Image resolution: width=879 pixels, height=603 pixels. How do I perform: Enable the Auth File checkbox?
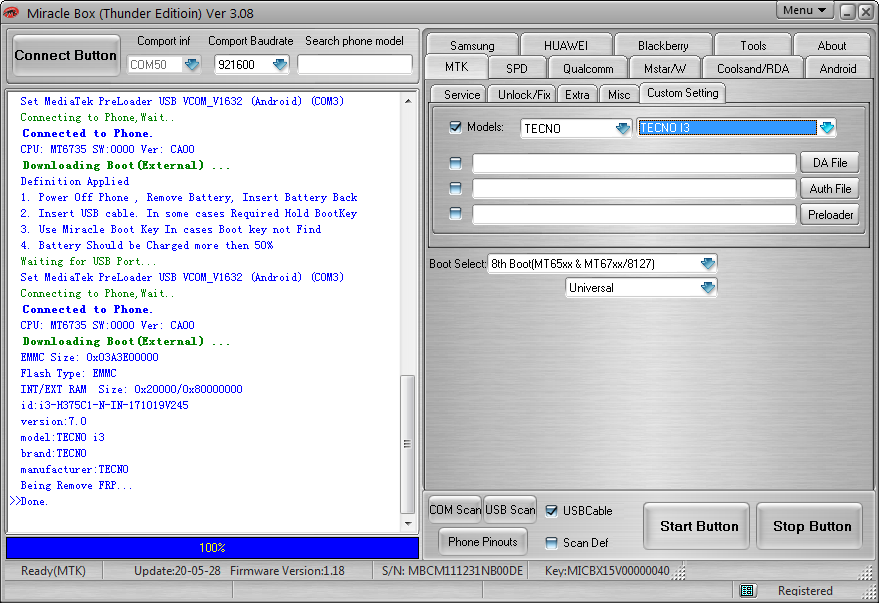(455, 188)
